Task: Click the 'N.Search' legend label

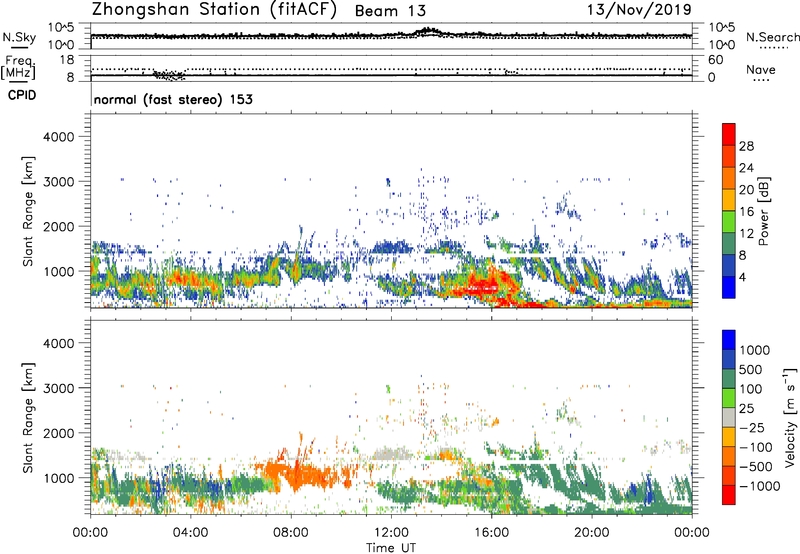Action: click(x=773, y=37)
